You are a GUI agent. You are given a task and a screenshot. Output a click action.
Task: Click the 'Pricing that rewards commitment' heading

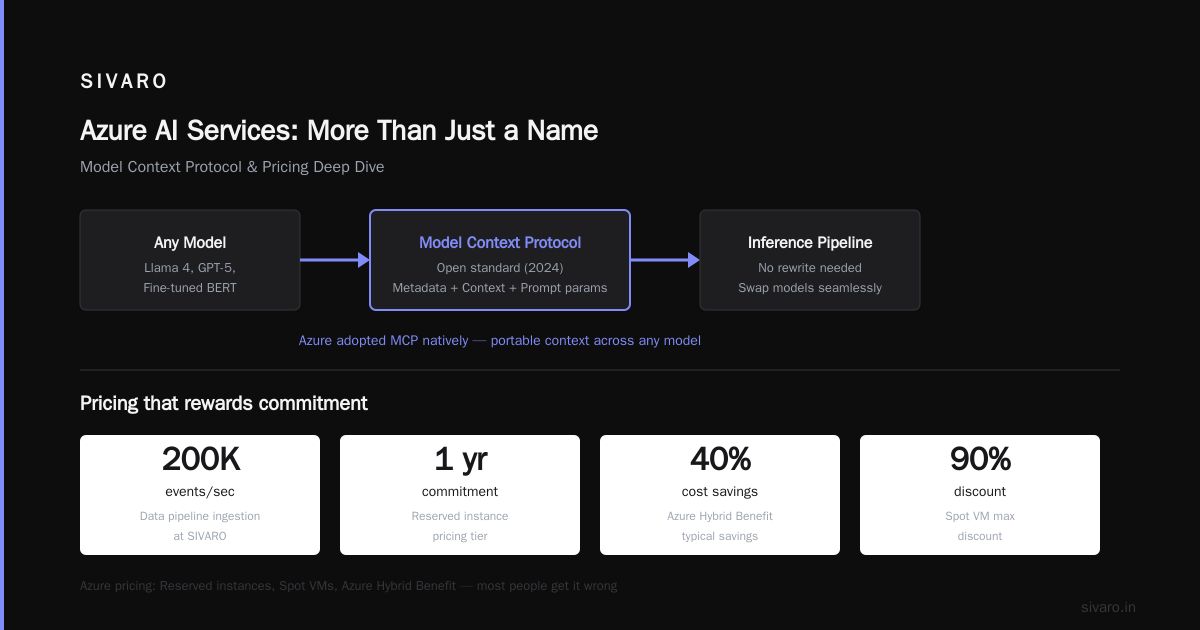coord(224,403)
